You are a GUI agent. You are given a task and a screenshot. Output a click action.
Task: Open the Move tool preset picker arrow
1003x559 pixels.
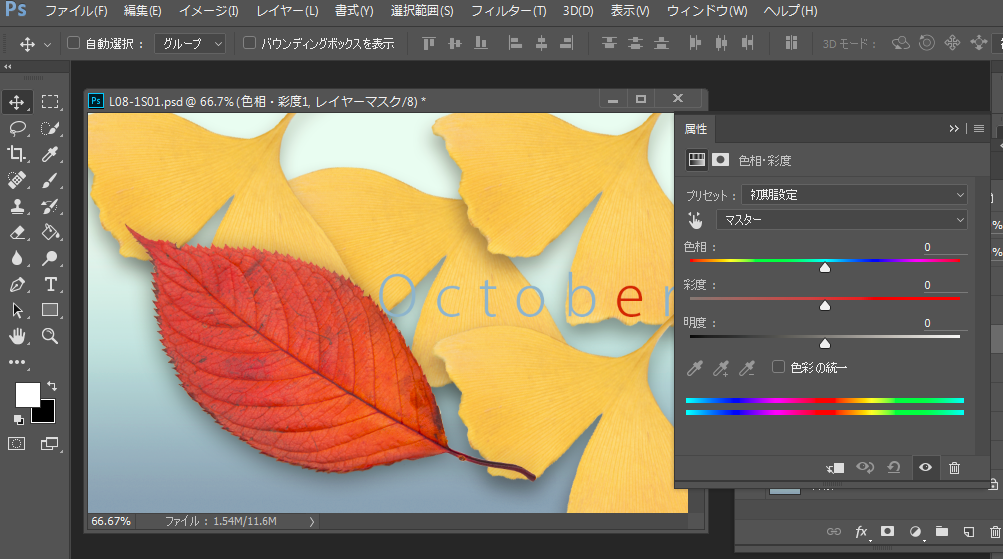tap(47, 45)
